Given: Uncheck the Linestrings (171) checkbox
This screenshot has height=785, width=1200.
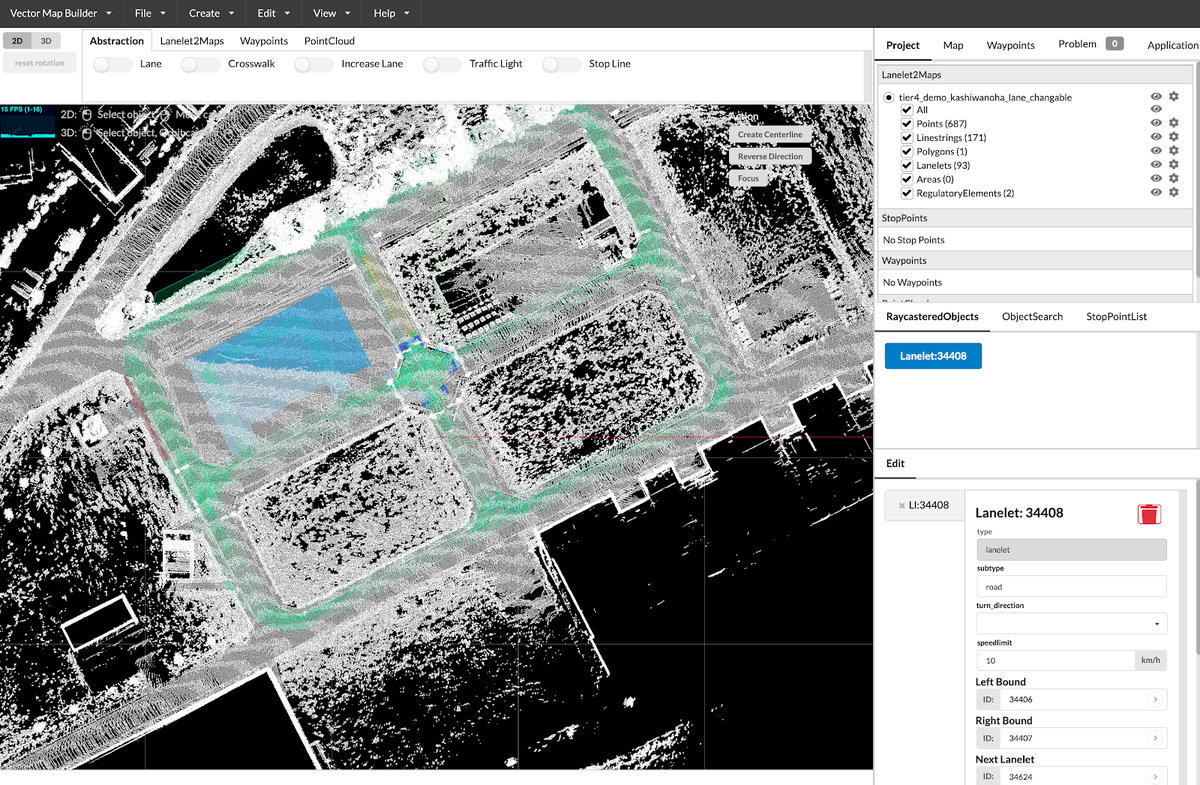Looking at the screenshot, I should (907, 138).
